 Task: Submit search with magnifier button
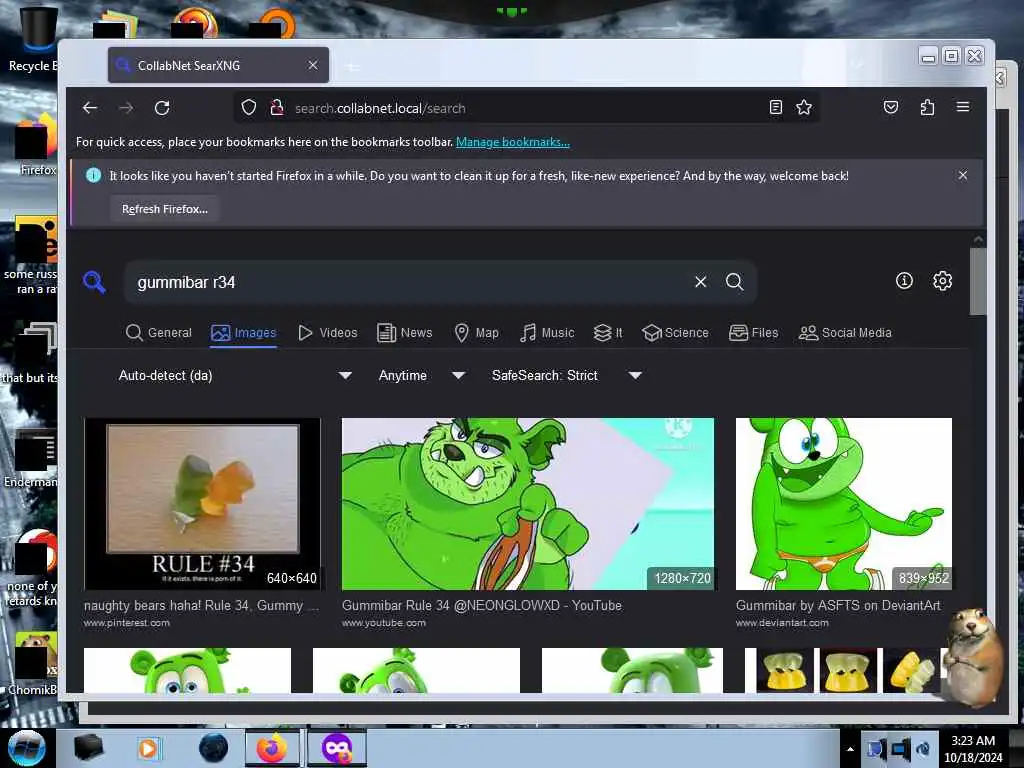pos(735,281)
